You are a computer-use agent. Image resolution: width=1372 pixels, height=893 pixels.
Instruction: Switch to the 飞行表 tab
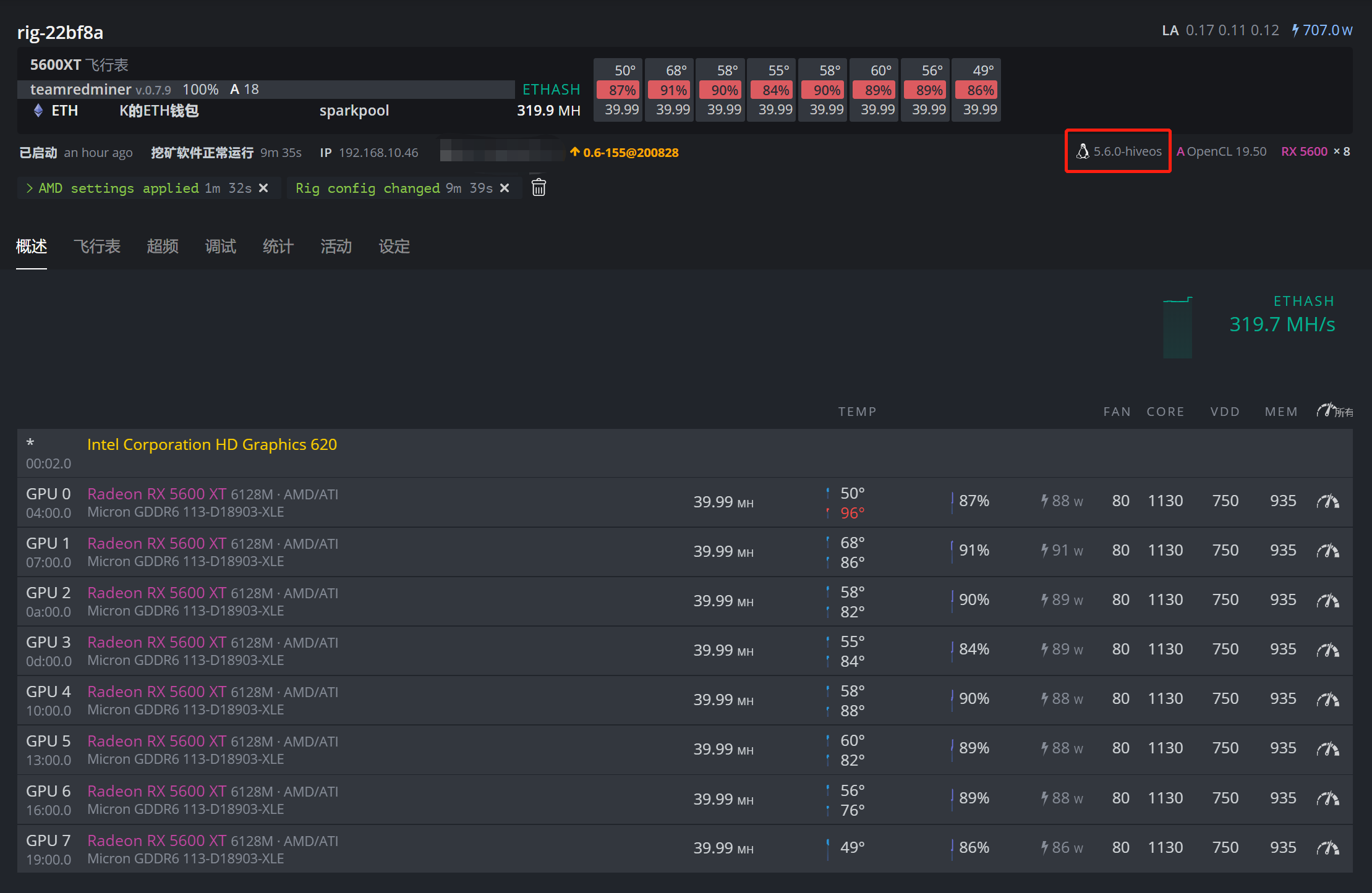click(96, 247)
